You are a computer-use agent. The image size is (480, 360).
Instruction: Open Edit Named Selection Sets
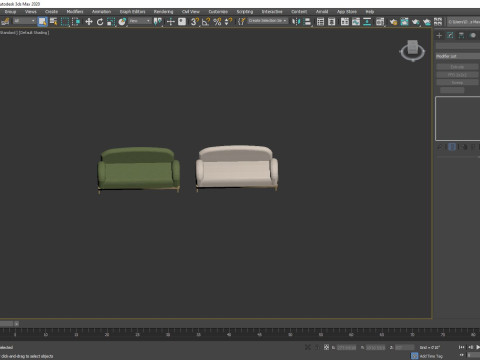pos(241,22)
